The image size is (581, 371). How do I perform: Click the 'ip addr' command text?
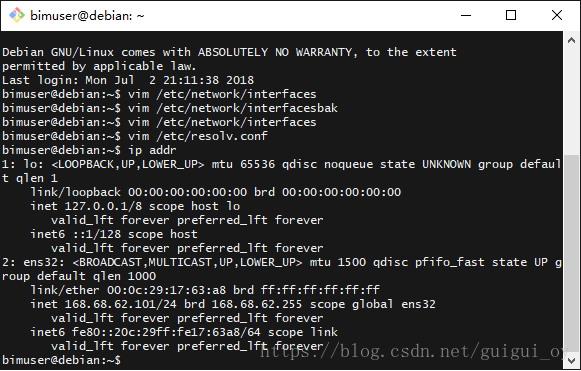click(x=152, y=150)
